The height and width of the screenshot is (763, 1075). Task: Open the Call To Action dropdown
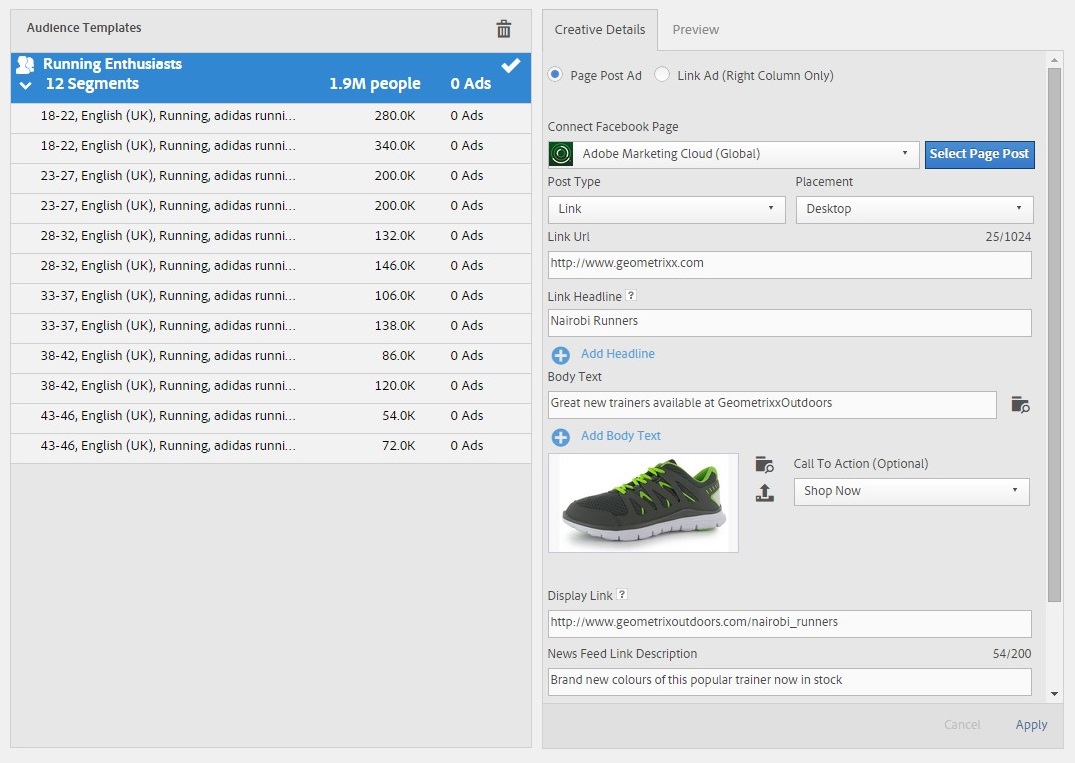[x=911, y=491]
